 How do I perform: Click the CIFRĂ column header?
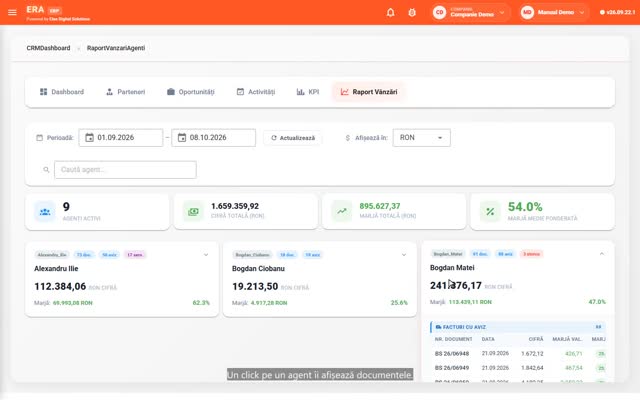pyautogui.click(x=536, y=339)
